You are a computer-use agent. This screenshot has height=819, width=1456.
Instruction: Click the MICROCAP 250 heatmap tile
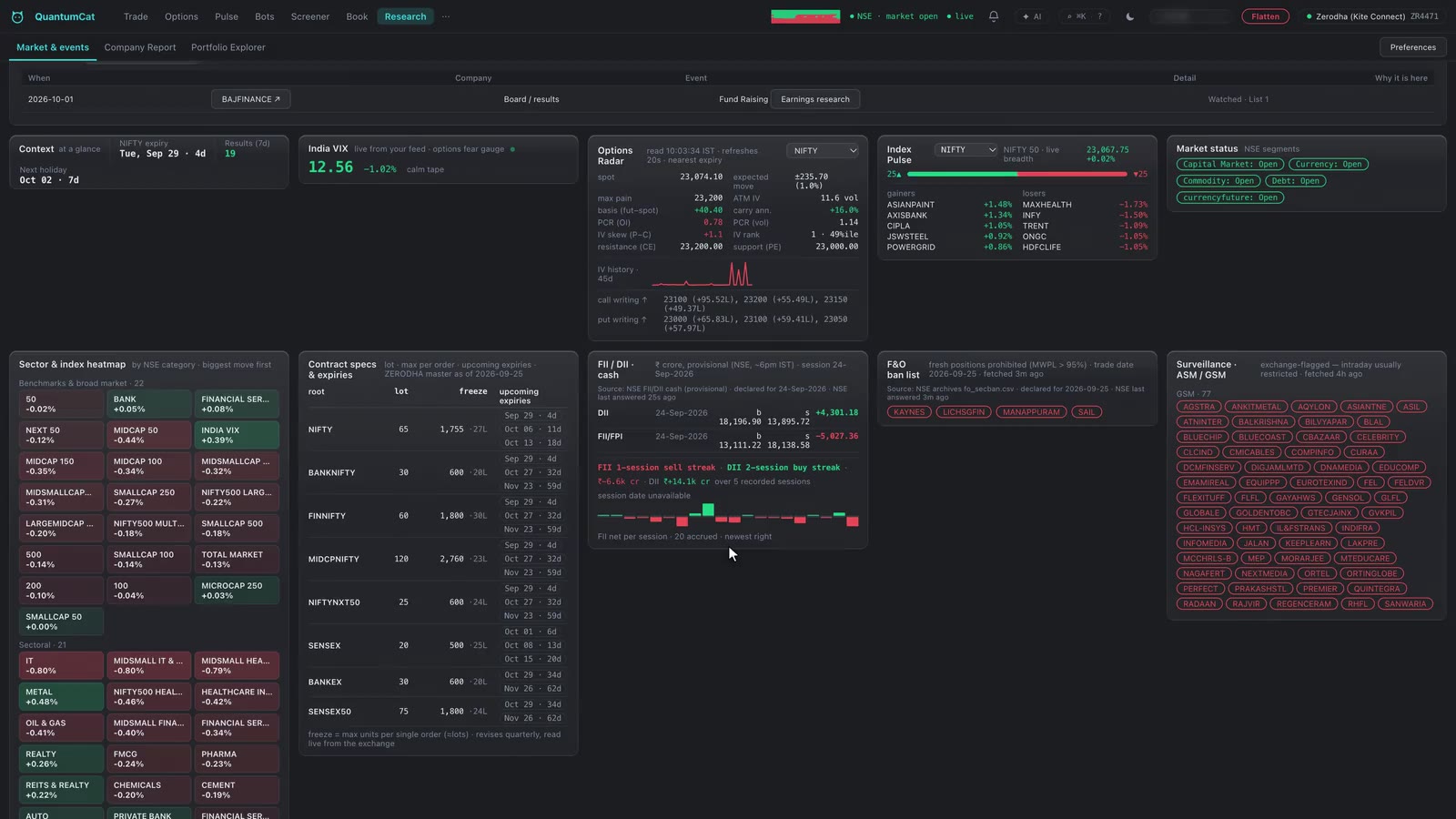tap(237, 591)
